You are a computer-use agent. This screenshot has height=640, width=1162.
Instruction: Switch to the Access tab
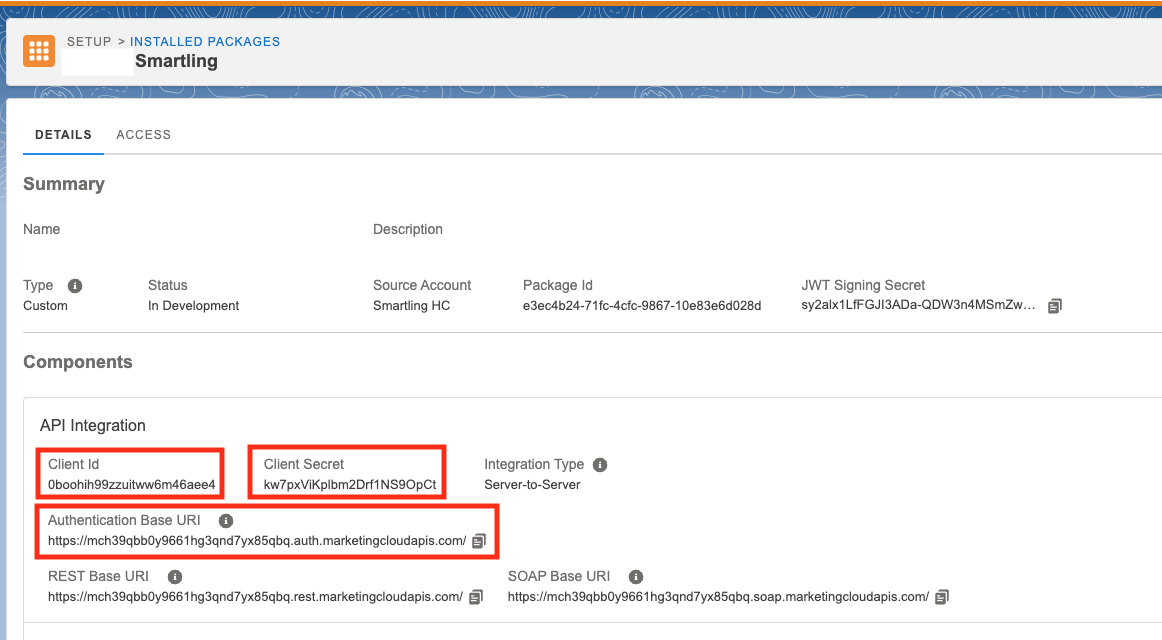coord(144,135)
